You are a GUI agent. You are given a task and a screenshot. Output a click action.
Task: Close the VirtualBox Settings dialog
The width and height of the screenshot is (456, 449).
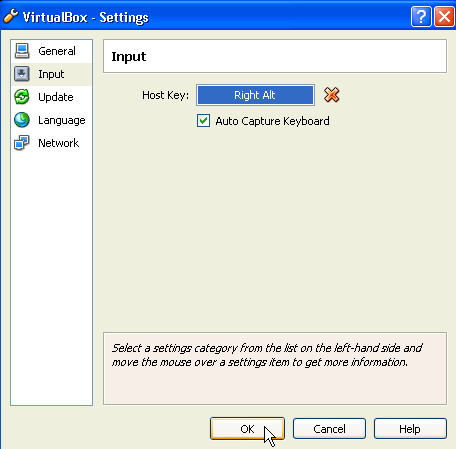point(445,16)
